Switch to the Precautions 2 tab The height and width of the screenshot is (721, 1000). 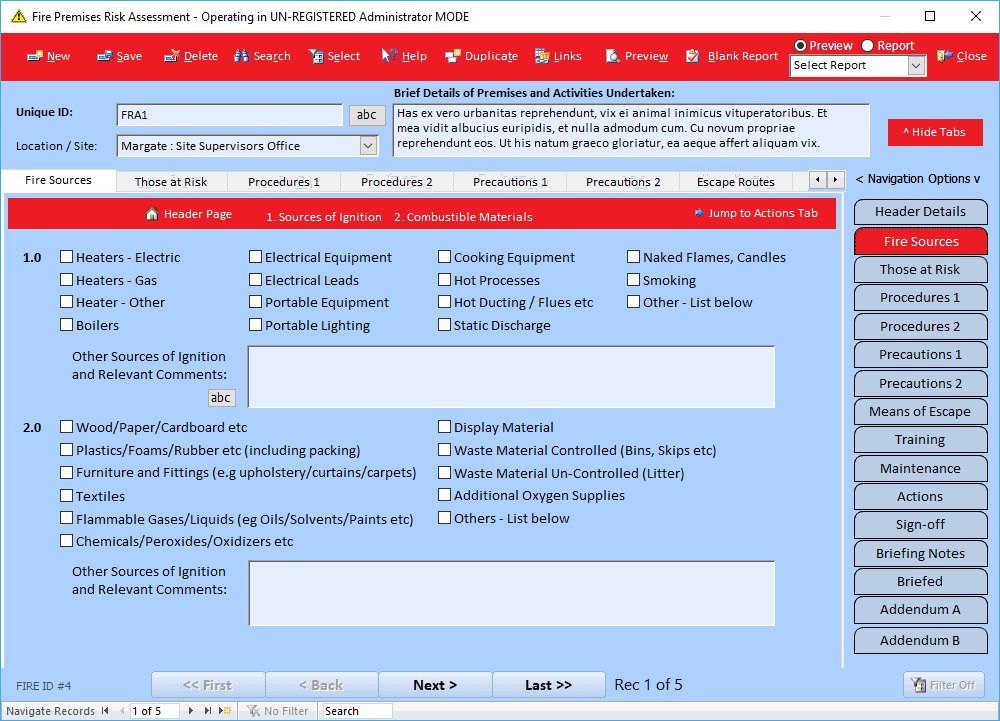[x=623, y=182]
